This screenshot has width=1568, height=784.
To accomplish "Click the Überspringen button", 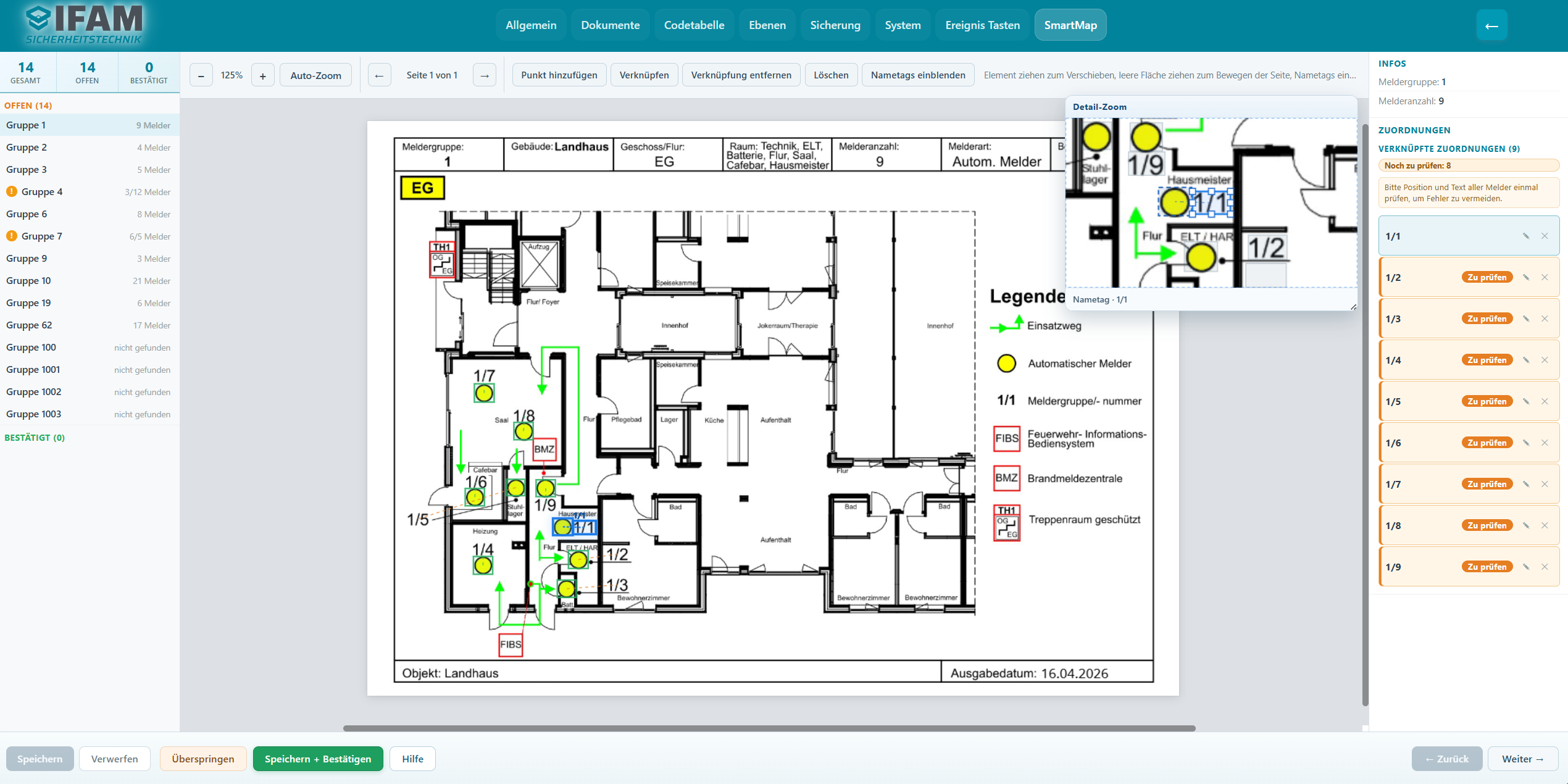I will [203, 759].
